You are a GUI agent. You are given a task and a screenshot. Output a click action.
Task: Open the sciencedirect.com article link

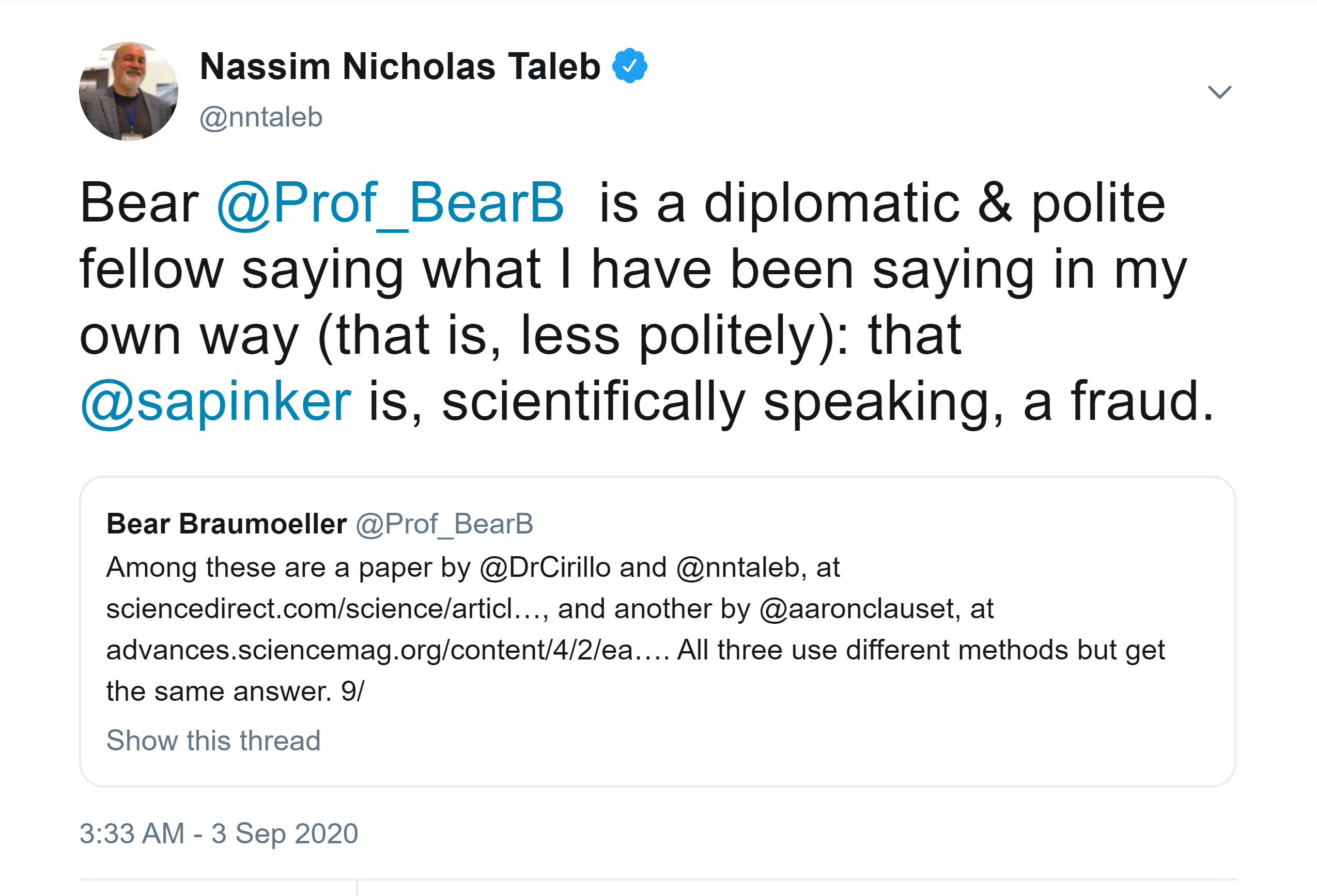coord(326,609)
